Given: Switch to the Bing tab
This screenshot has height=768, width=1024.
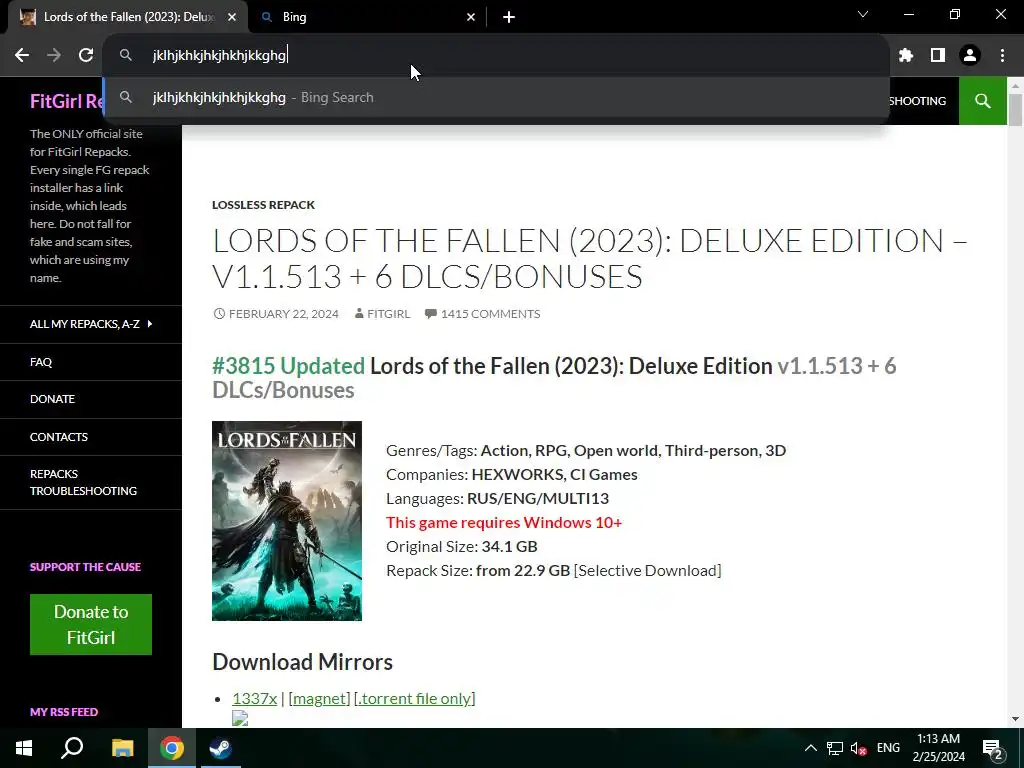Looking at the screenshot, I should tap(368, 17).
